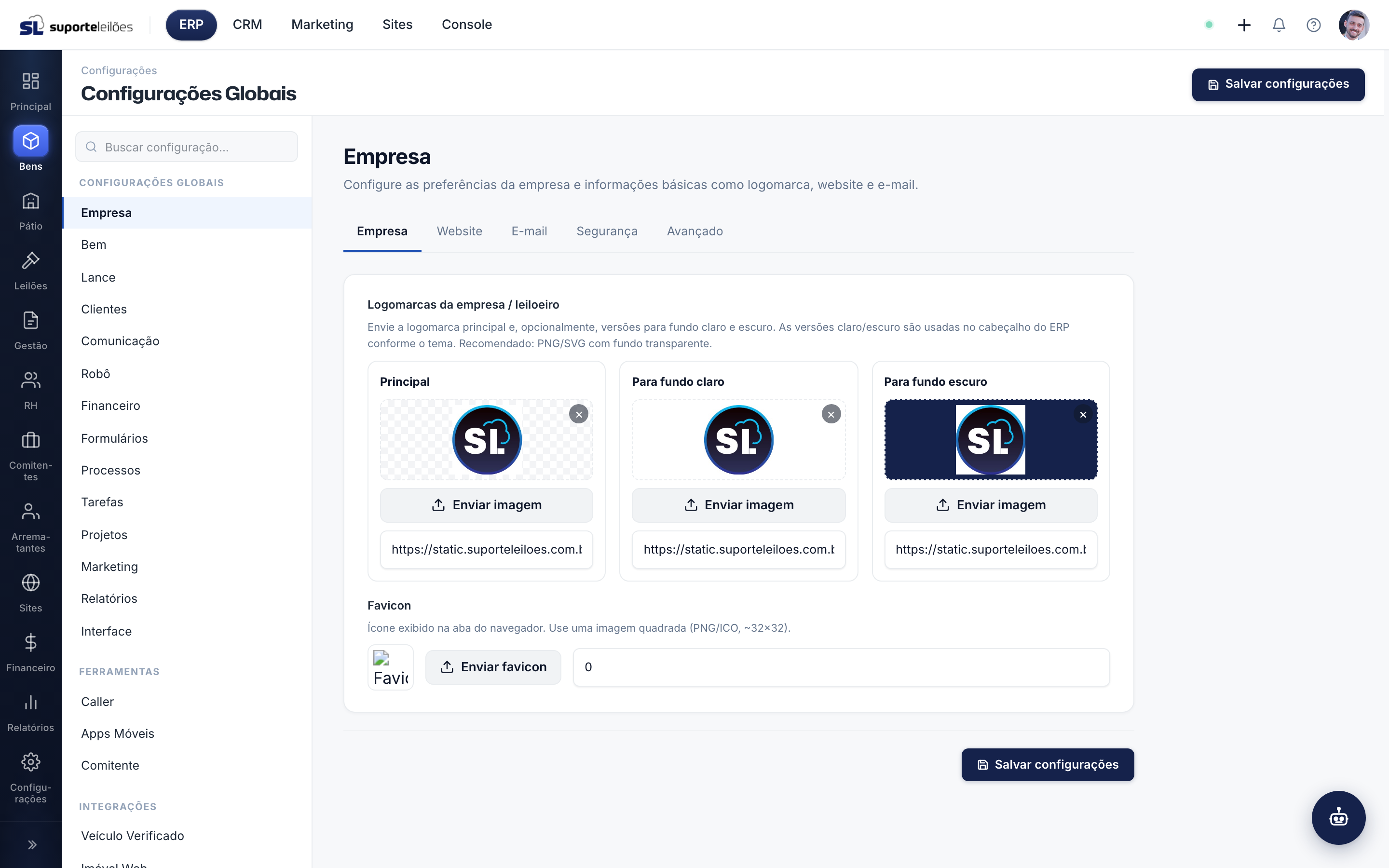Open the Sites module in top bar
This screenshot has height=868, width=1389.
(x=397, y=25)
